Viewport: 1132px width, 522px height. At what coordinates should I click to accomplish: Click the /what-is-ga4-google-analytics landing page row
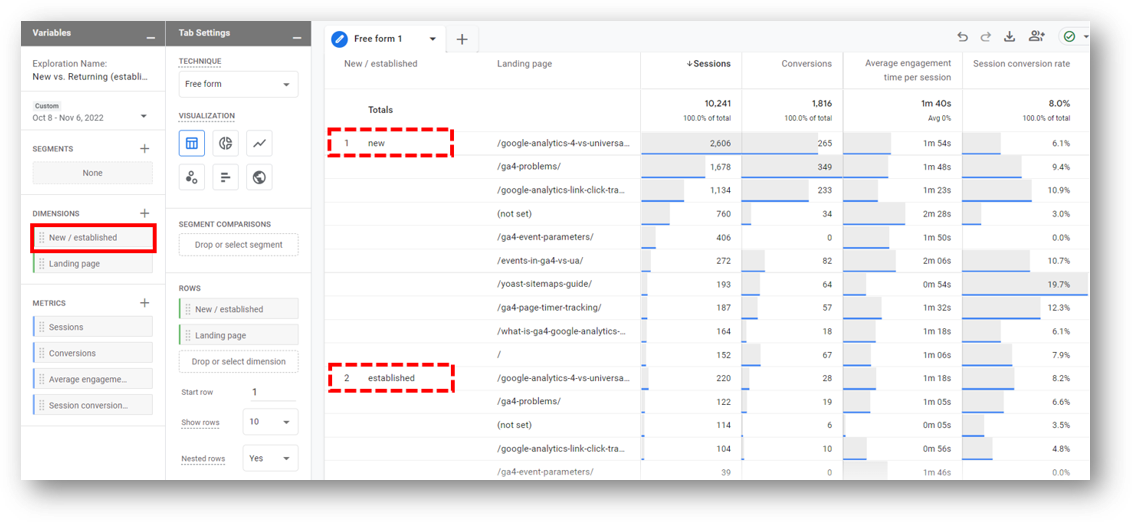pyautogui.click(x=561, y=331)
